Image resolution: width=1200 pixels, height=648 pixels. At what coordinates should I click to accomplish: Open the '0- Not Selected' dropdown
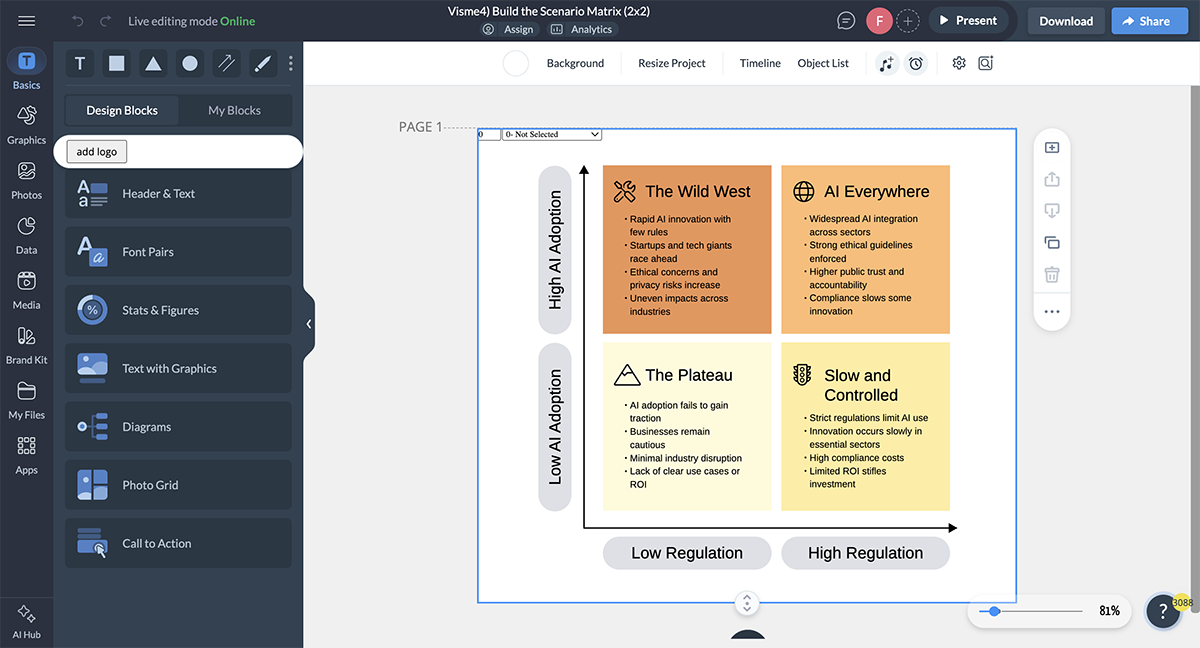click(552, 134)
